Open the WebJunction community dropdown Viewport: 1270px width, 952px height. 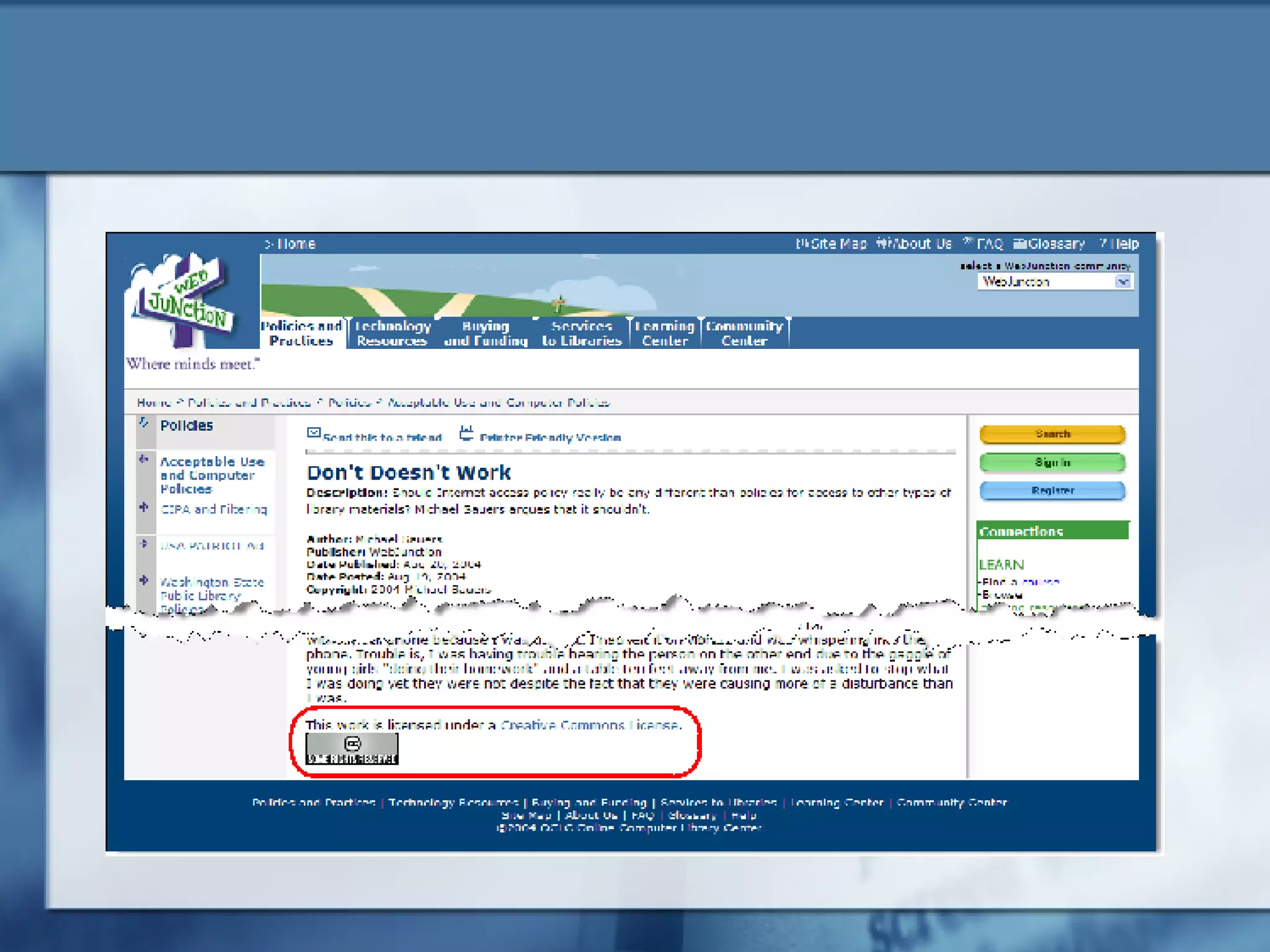click(x=1122, y=281)
